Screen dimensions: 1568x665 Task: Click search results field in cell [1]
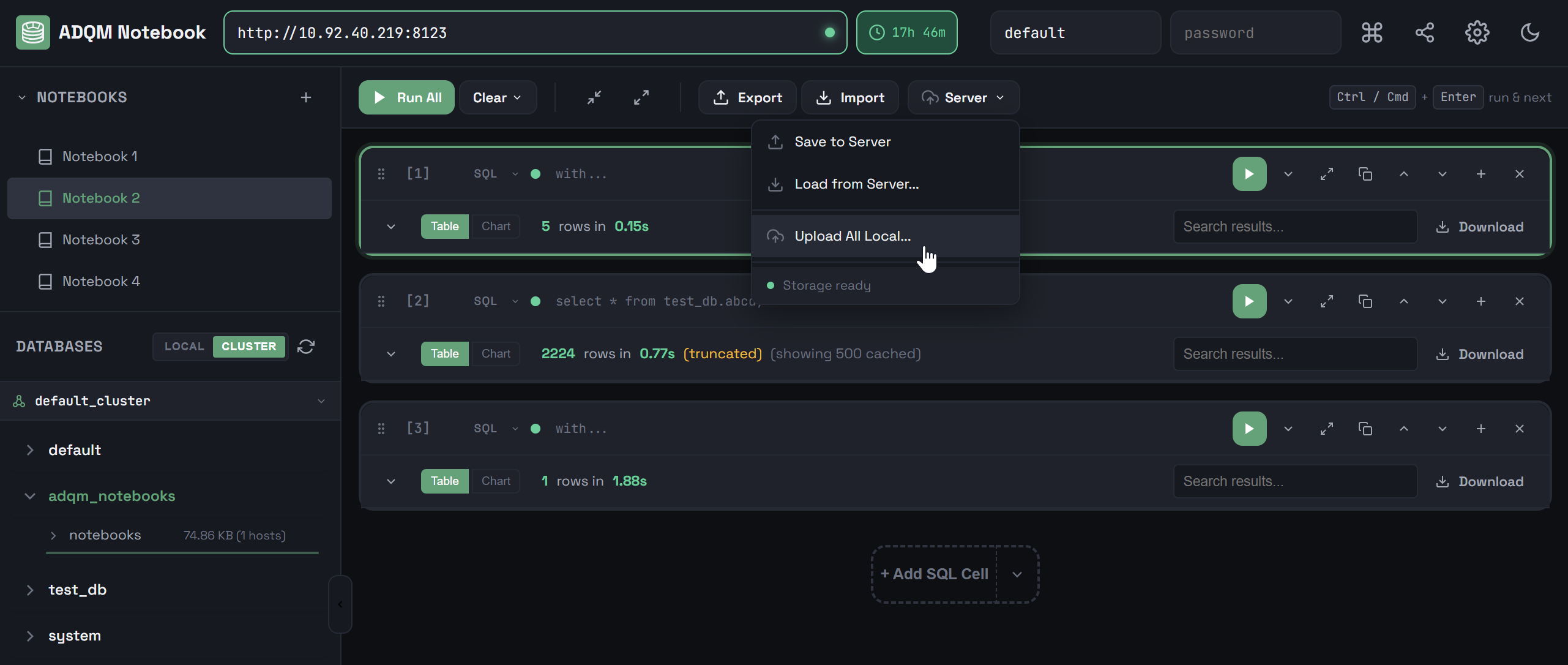point(1295,227)
